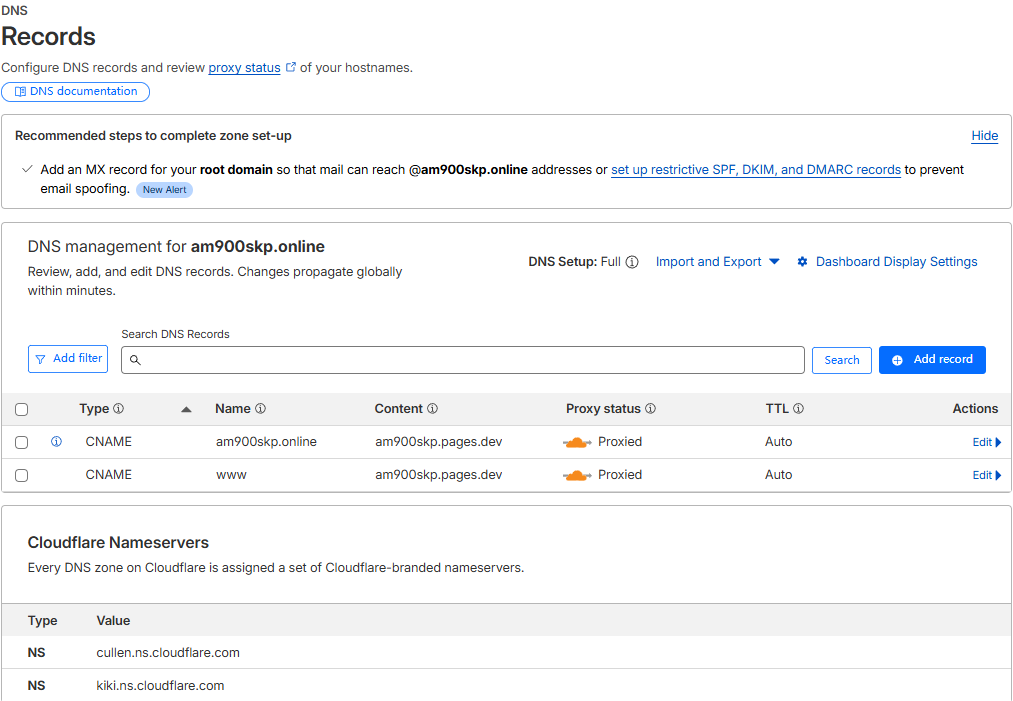Click the New Alert badge
This screenshot has height=701, width=1013.
point(165,190)
